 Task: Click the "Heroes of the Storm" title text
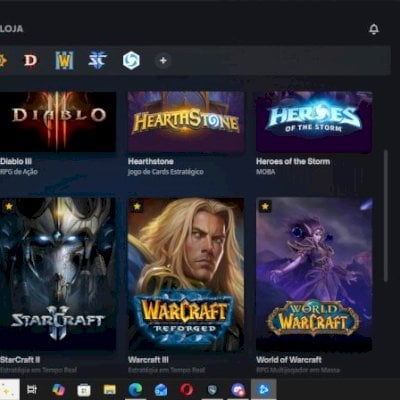tap(293, 162)
